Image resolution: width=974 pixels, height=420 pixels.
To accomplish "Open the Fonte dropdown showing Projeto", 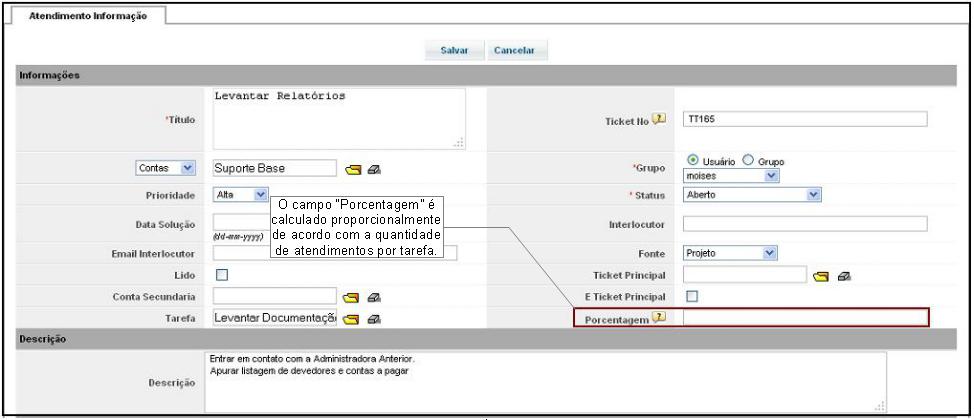I will coord(730,253).
